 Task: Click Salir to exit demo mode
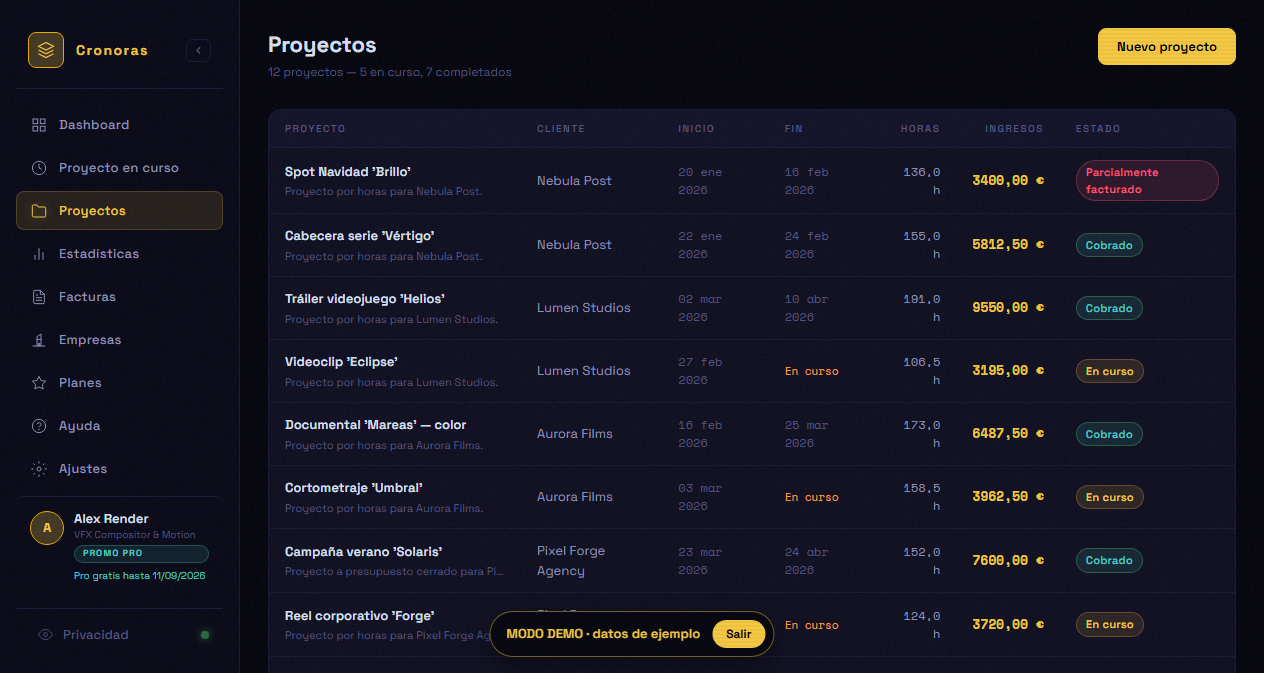[x=739, y=634]
